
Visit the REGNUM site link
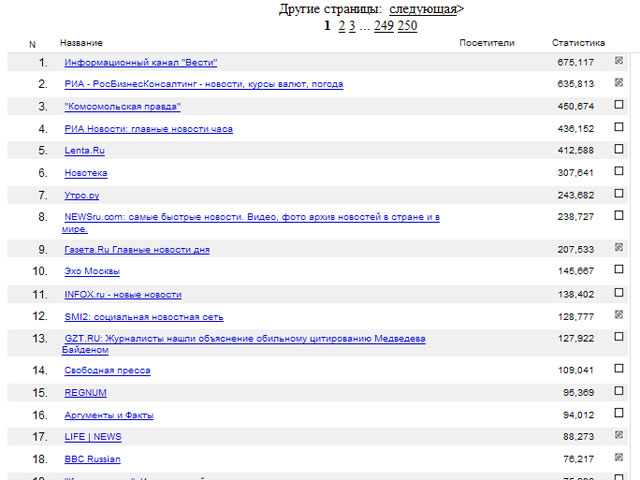pyautogui.click(x=85, y=393)
